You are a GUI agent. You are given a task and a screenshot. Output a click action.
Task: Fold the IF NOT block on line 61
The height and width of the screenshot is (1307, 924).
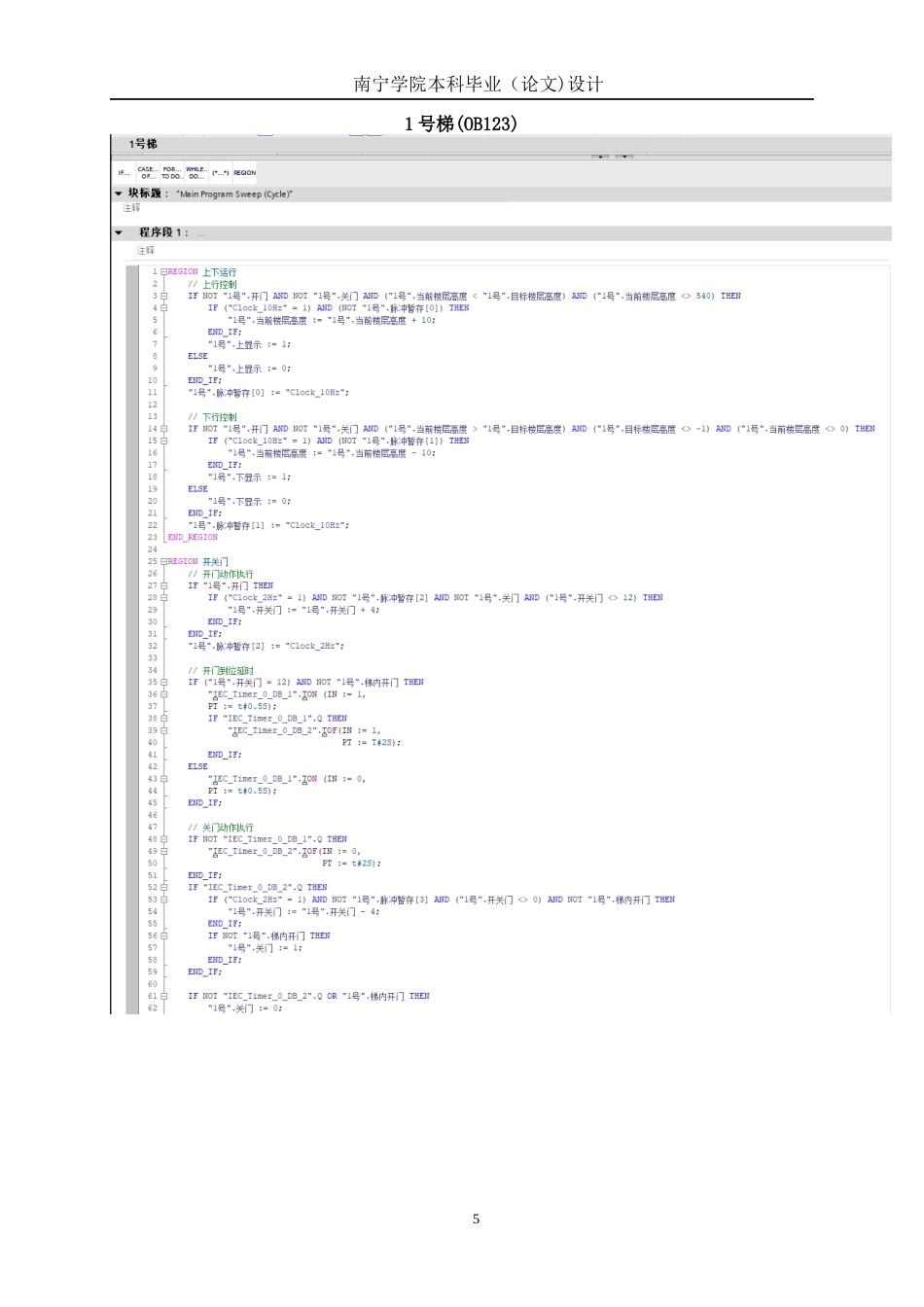164,996
